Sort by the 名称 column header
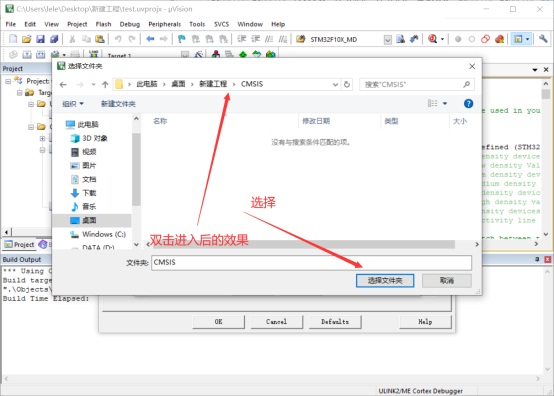The width and height of the screenshot is (554, 396). pos(160,121)
